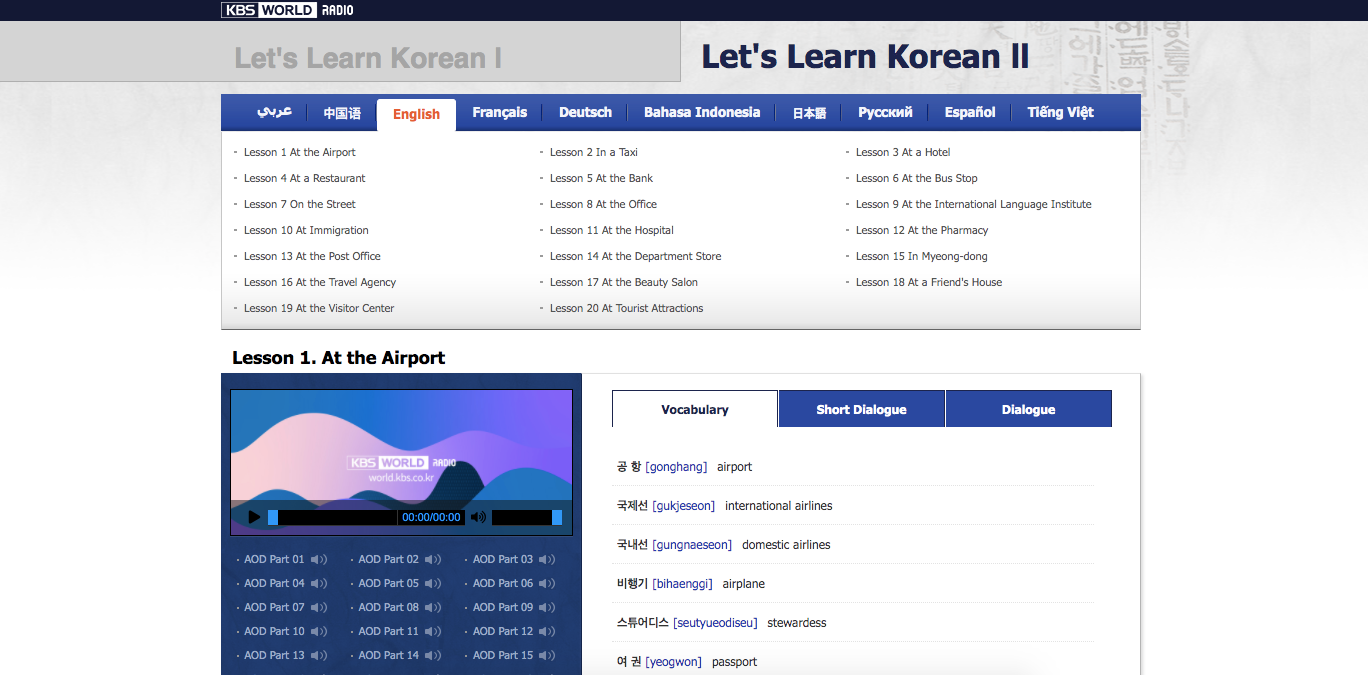Switch to the Short Dialogue tab
This screenshot has height=675, width=1368.
861,408
